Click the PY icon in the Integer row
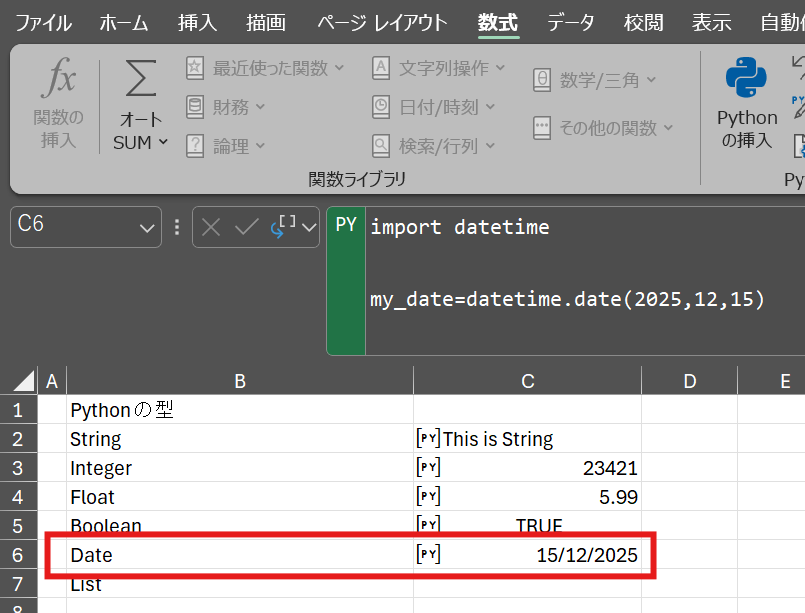 point(428,467)
